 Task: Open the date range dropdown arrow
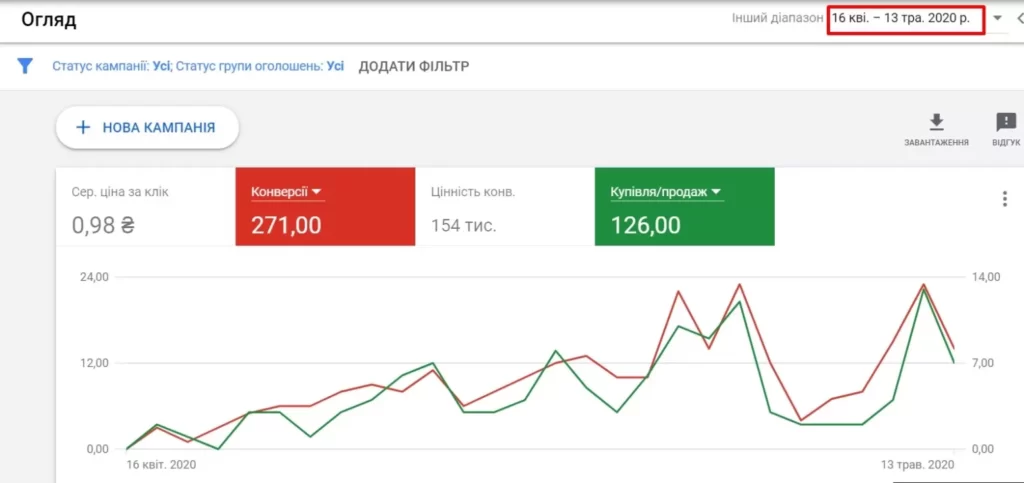pos(997,18)
